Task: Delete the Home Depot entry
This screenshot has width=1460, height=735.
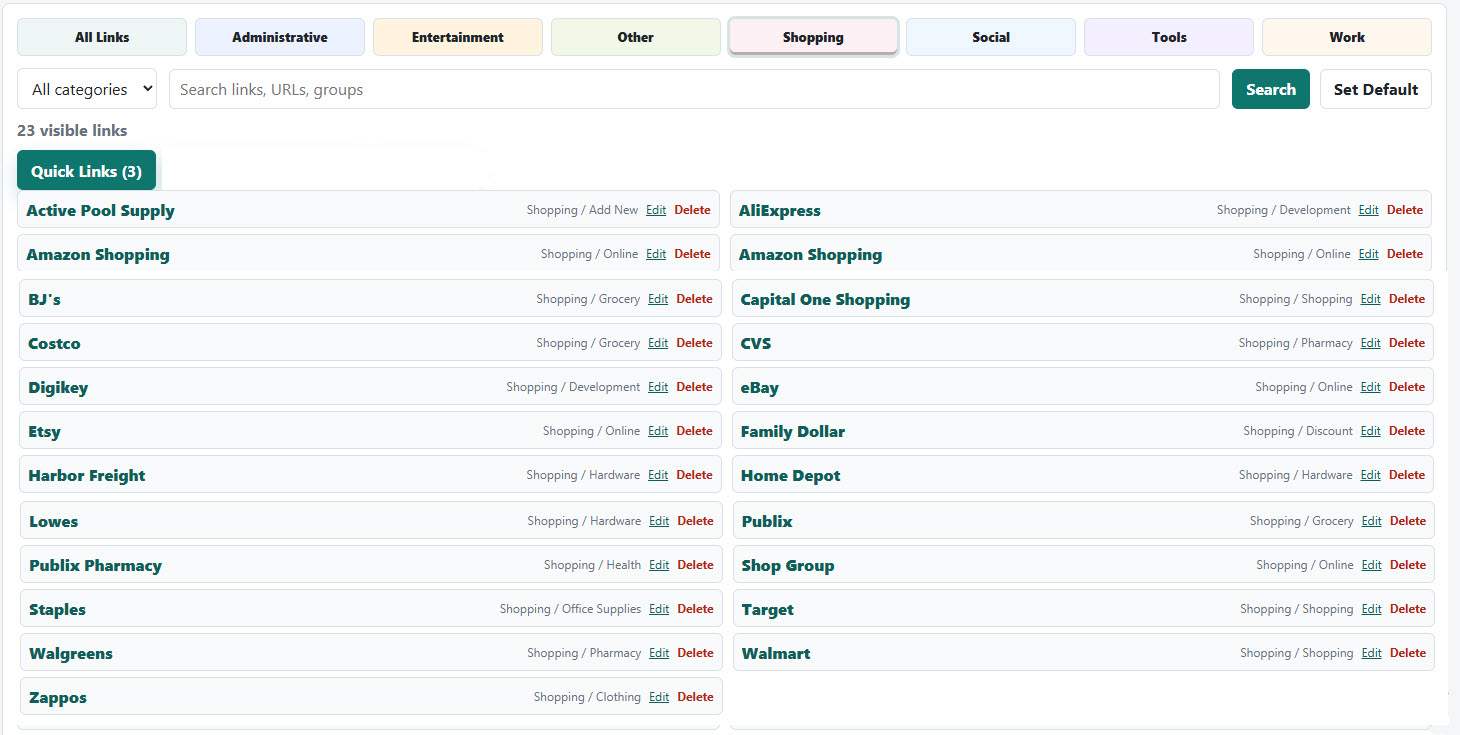Action: (1407, 475)
